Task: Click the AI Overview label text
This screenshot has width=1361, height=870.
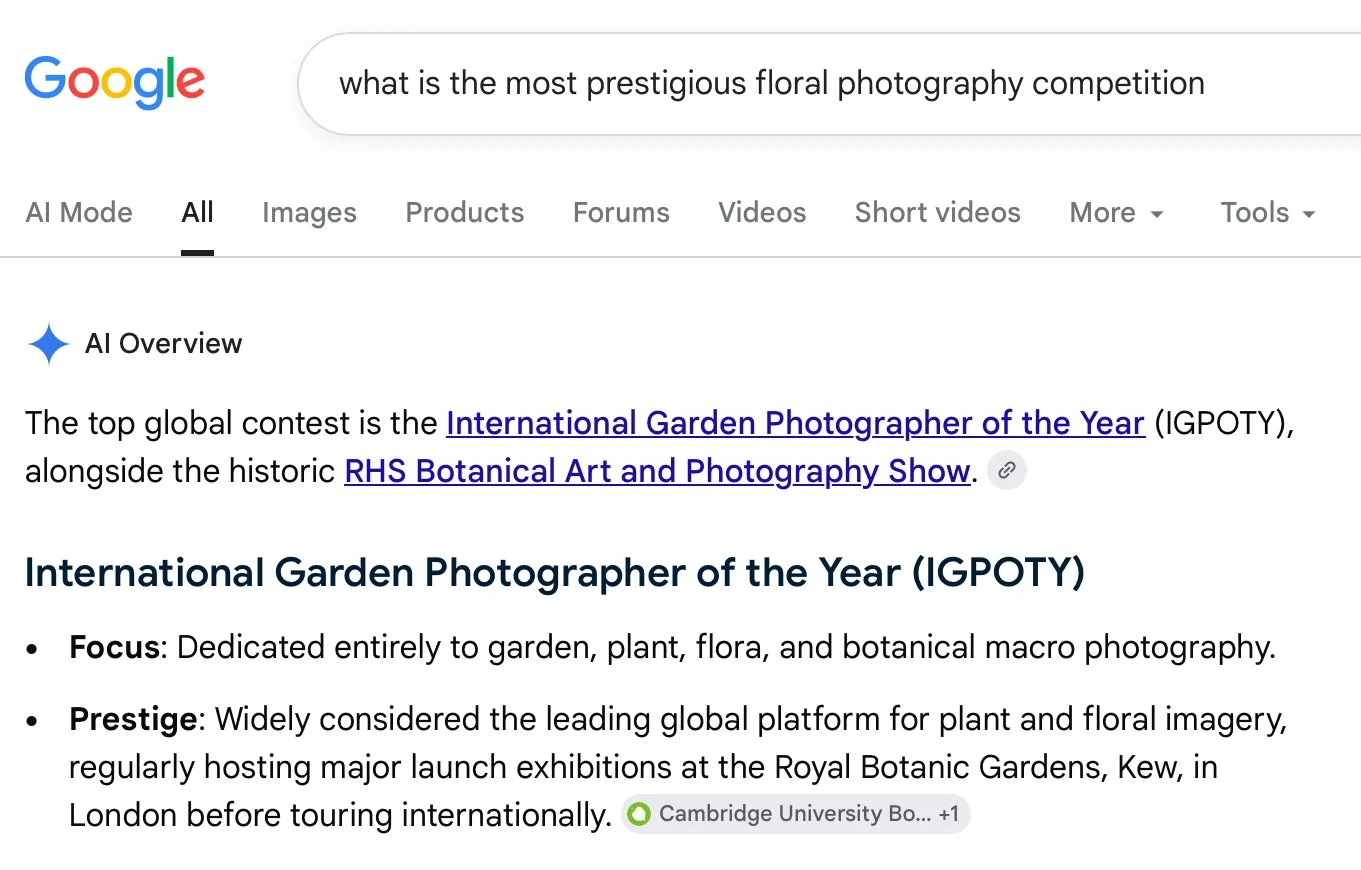Action: 163,344
